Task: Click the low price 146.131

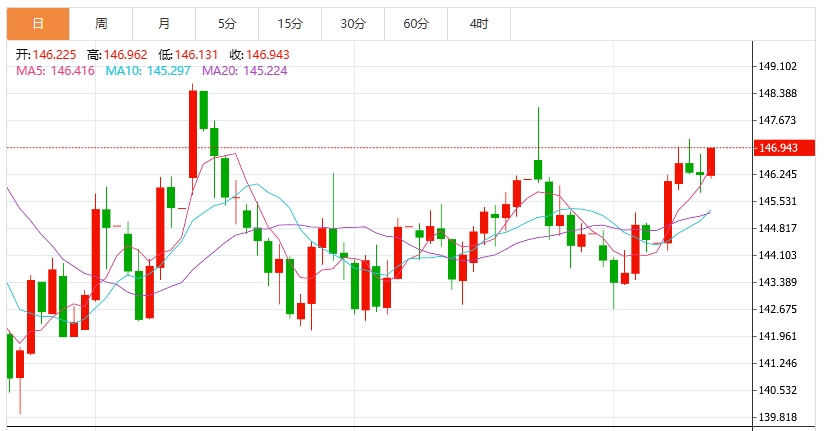Action: tap(196, 55)
